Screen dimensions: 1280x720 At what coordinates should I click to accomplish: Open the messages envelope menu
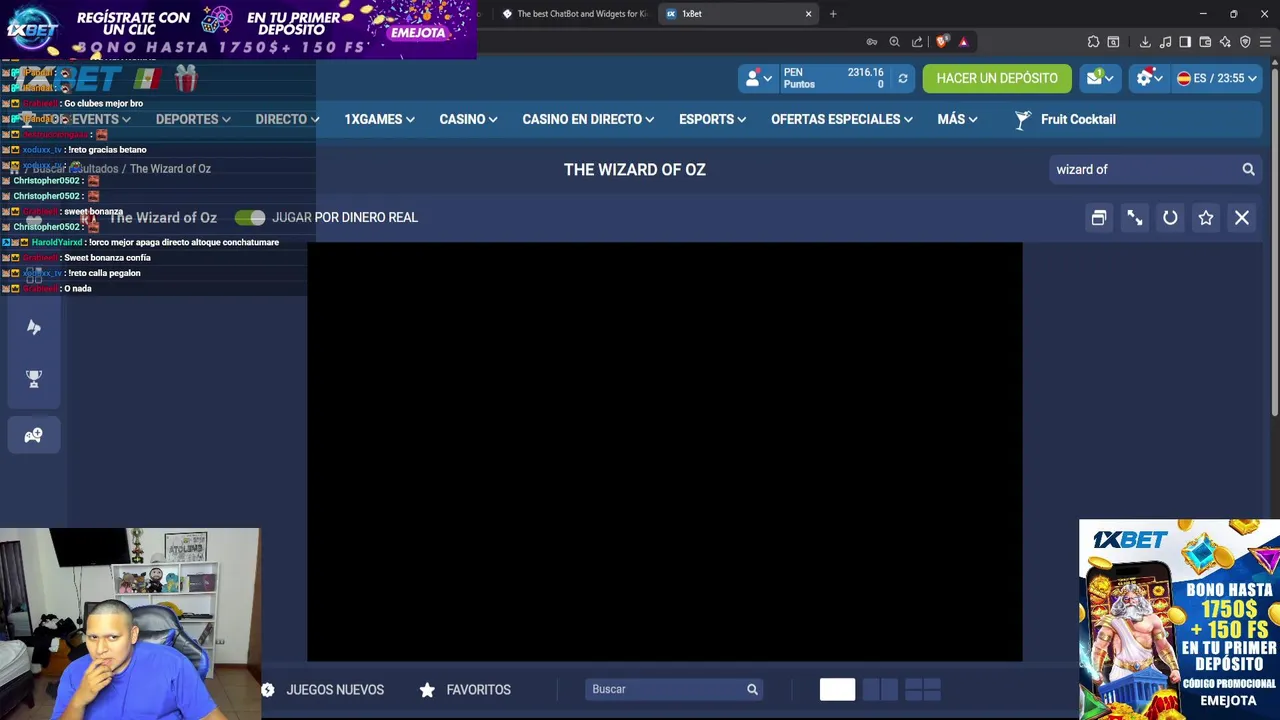pyautogui.click(x=1099, y=78)
